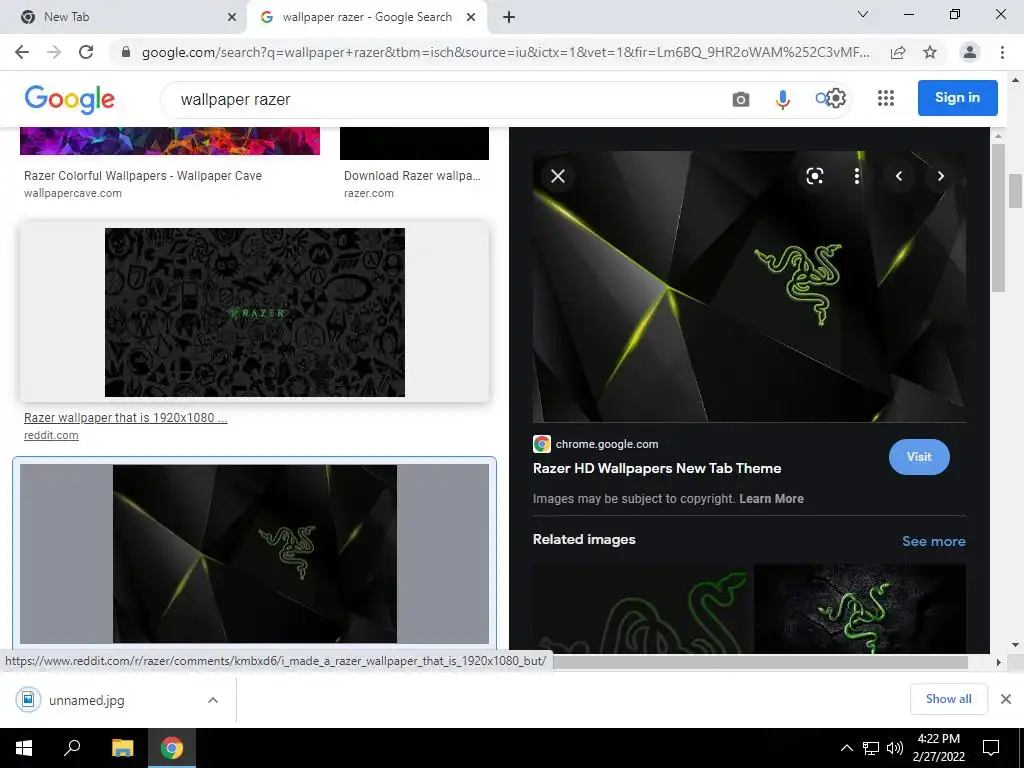Open Download Razer wallpaper result title
Screen dimensions: 1024x768
point(412,176)
